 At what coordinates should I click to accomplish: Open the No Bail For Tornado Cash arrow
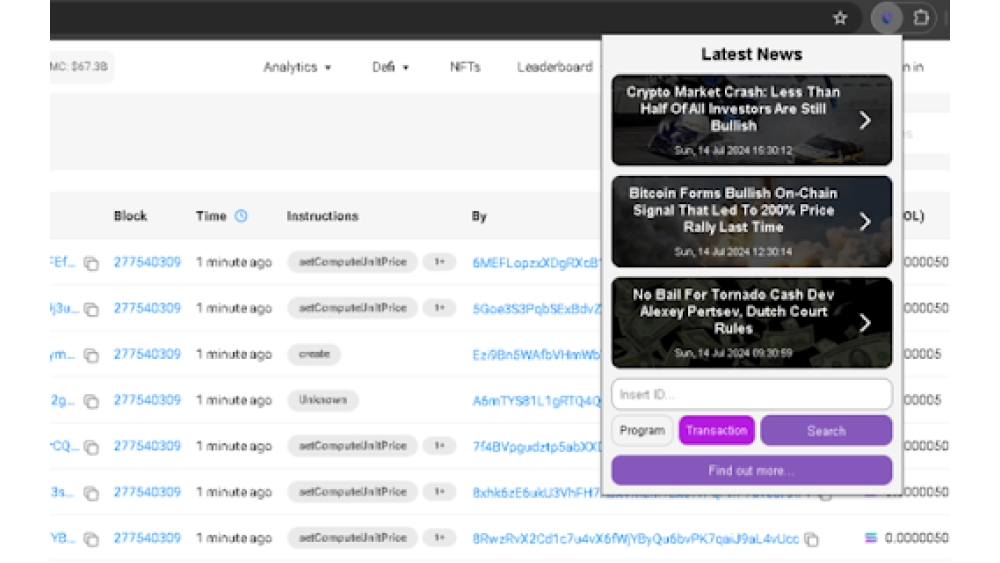[x=865, y=323]
